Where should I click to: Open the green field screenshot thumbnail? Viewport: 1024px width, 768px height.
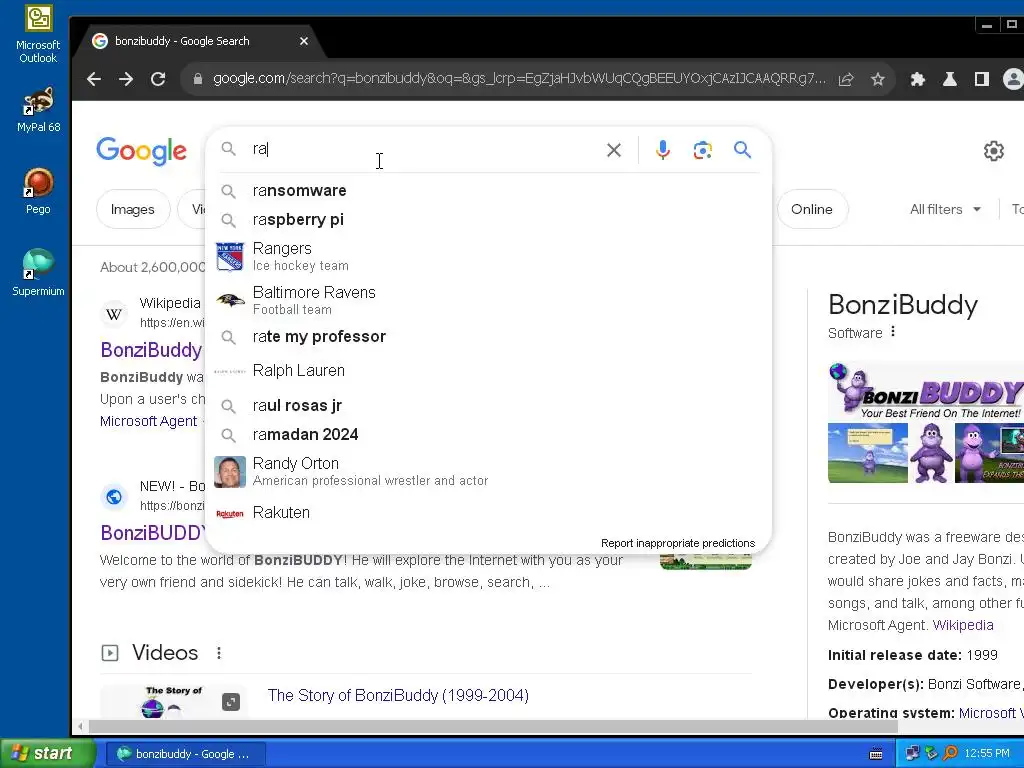[x=867, y=453]
